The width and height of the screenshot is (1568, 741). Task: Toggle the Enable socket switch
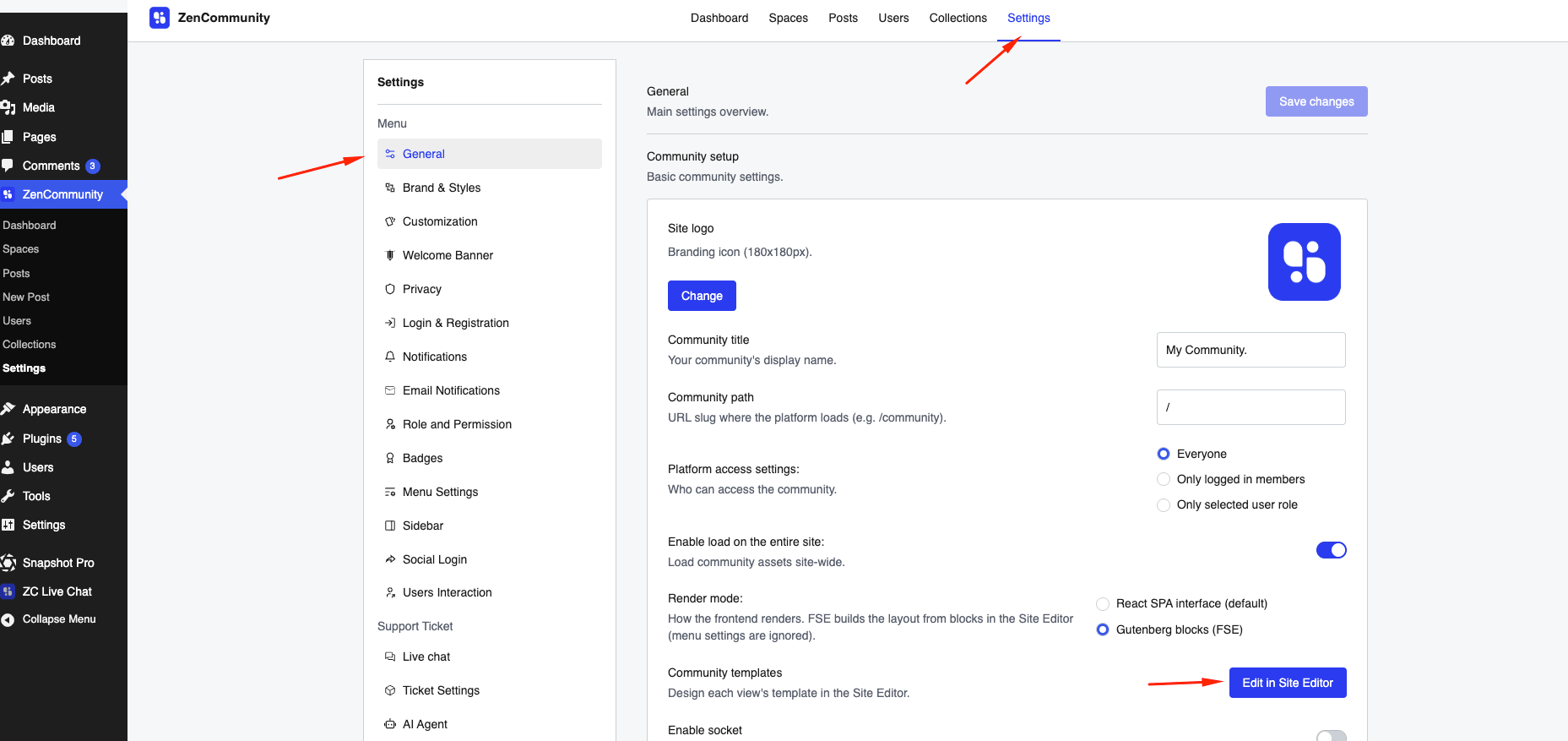[1332, 736]
